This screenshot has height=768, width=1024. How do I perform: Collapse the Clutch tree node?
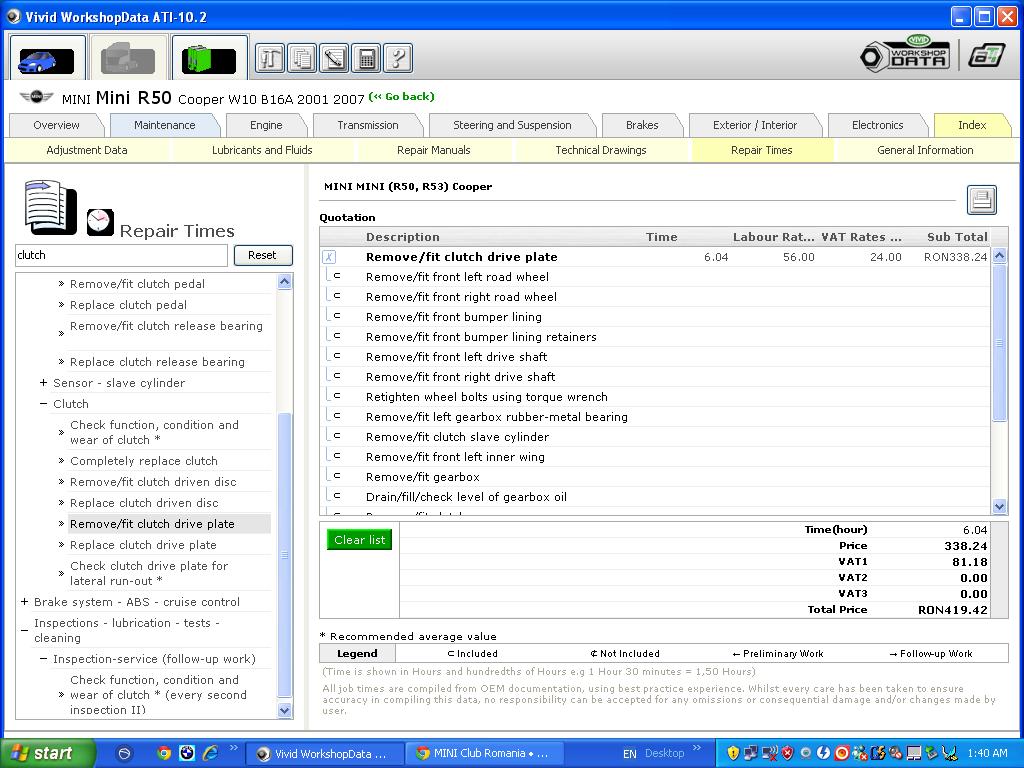[43, 404]
